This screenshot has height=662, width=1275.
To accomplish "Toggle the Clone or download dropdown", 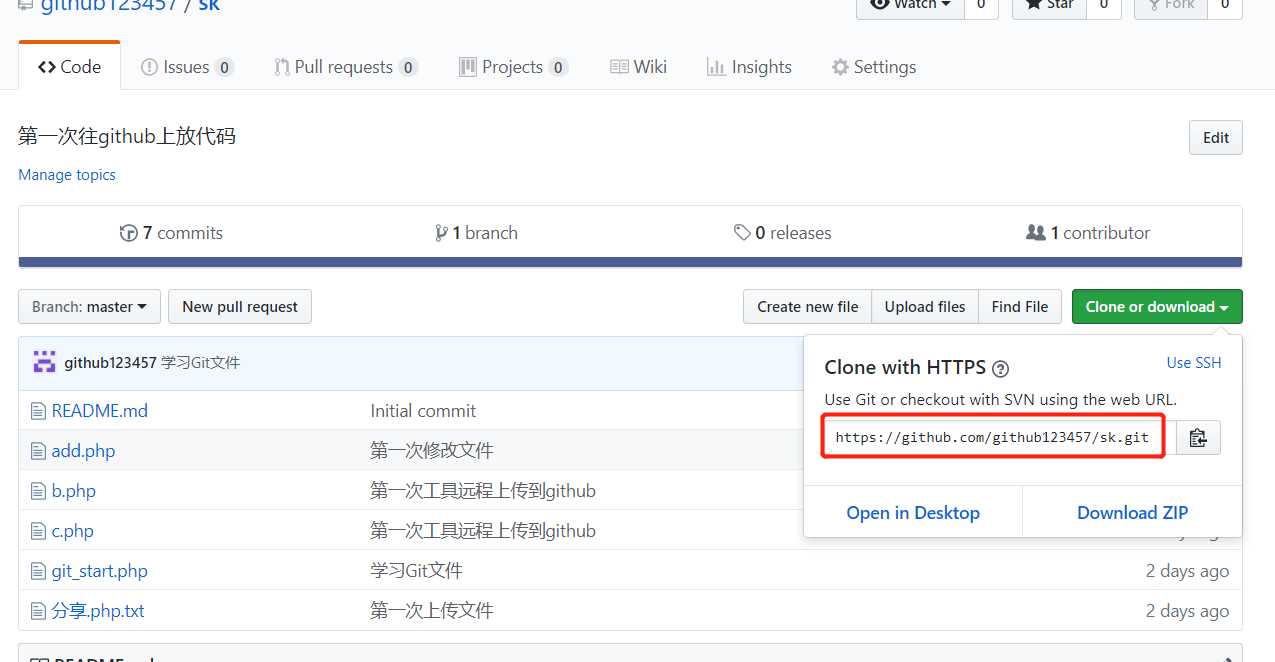I will [x=1157, y=307].
